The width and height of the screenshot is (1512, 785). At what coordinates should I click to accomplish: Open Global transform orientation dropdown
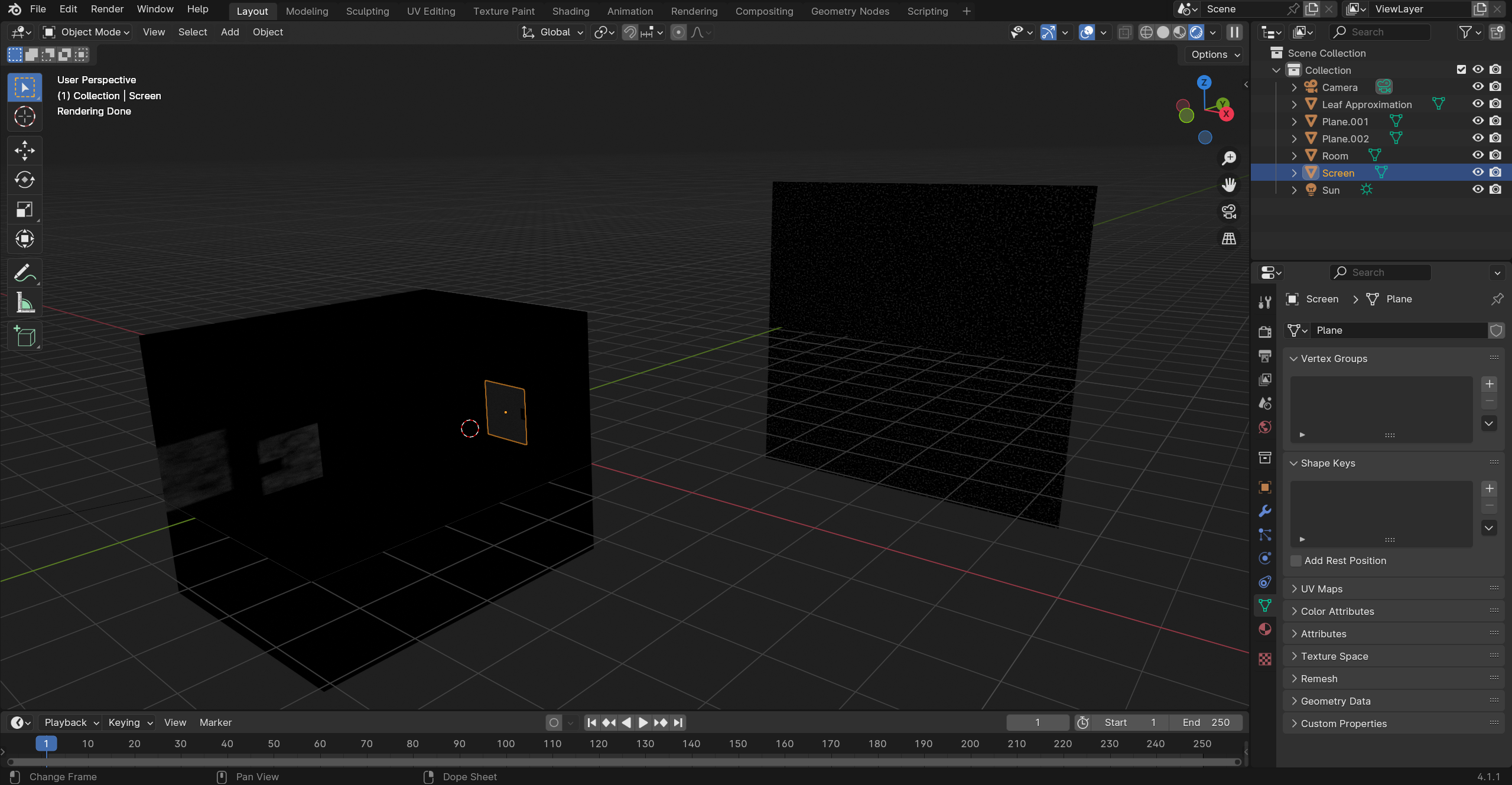(552, 32)
